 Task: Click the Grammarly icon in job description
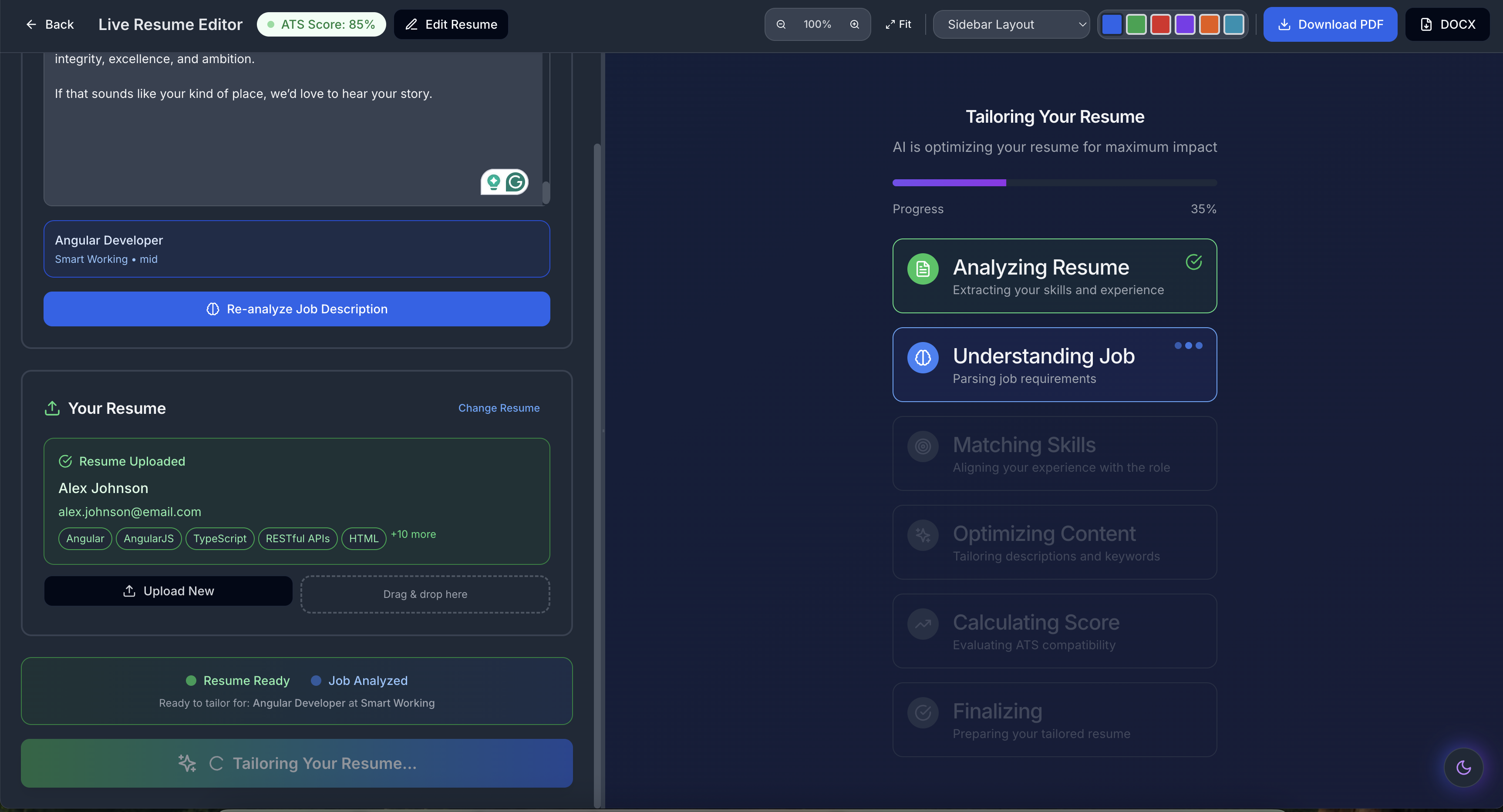click(516, 183)
